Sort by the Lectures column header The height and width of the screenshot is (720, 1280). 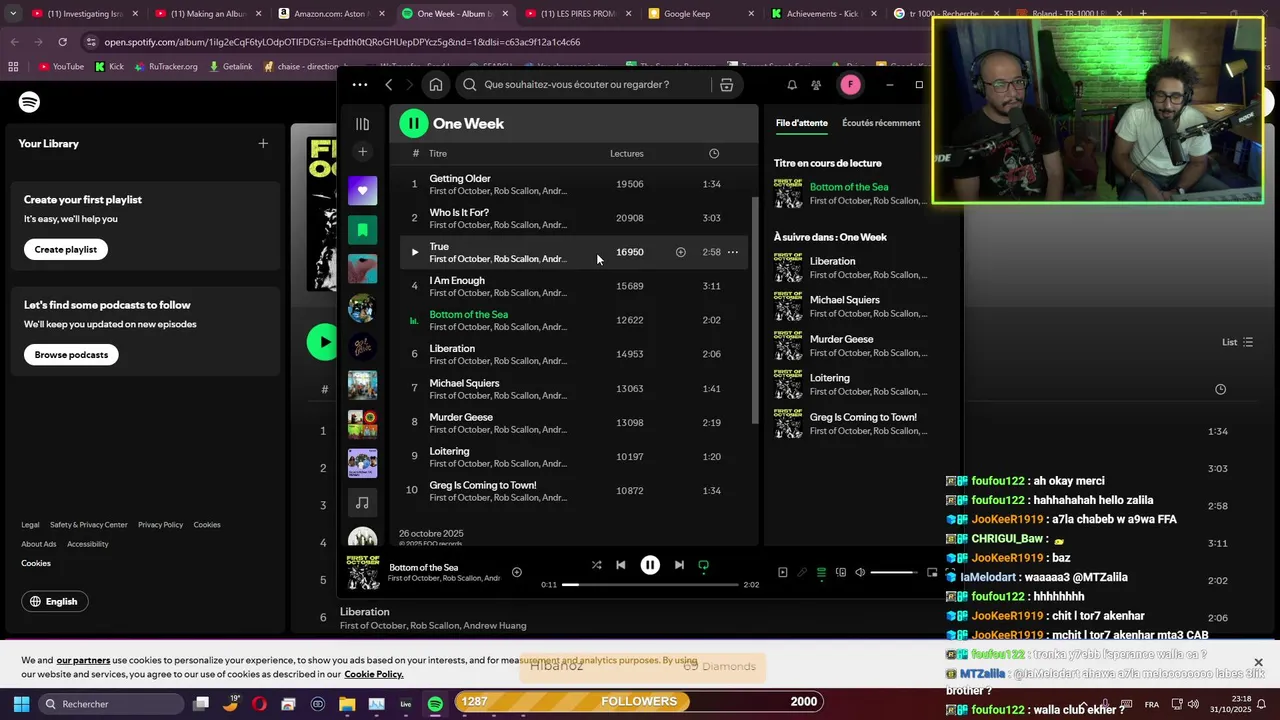[x=627, y=153]
